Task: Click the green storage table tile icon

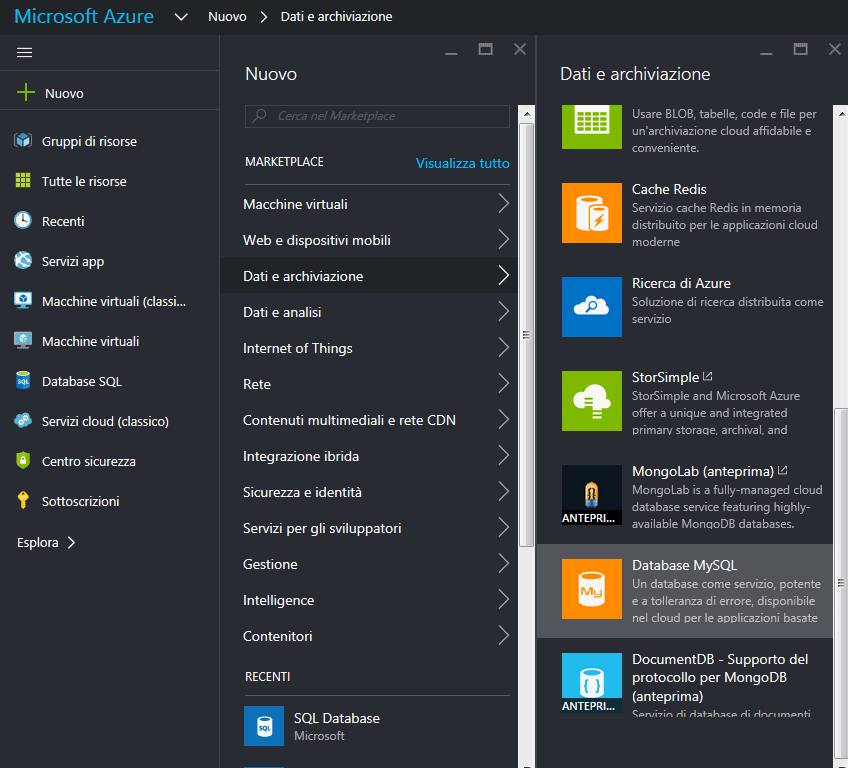Action: [592, 127]
